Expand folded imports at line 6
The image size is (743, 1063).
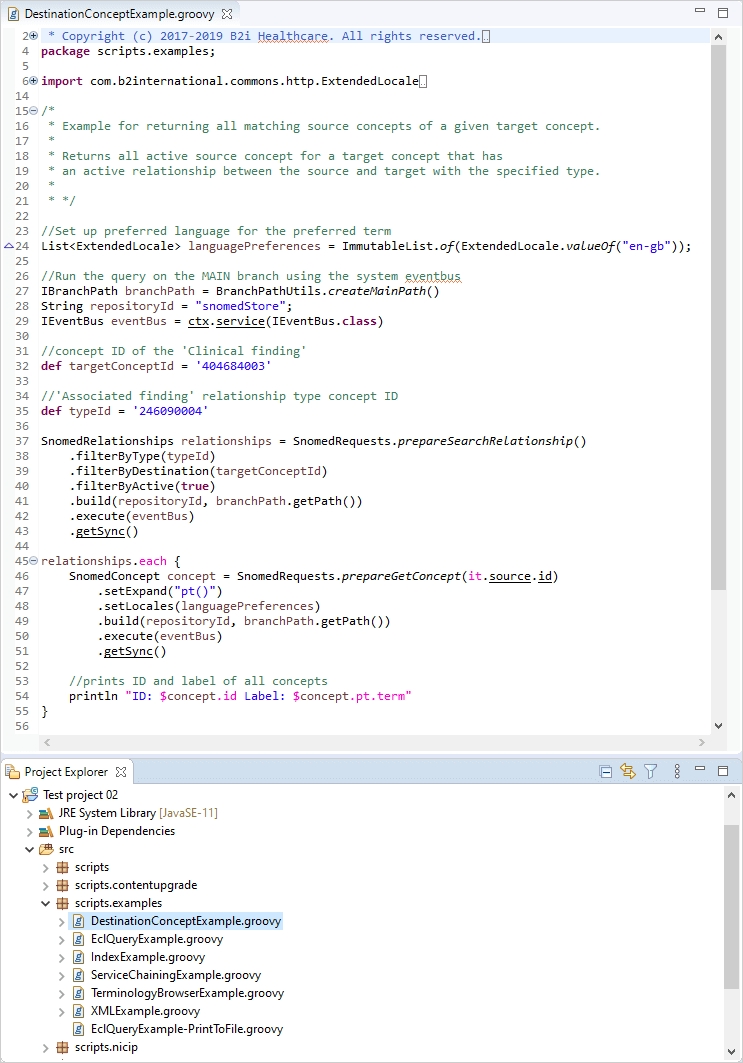[33, 81]
